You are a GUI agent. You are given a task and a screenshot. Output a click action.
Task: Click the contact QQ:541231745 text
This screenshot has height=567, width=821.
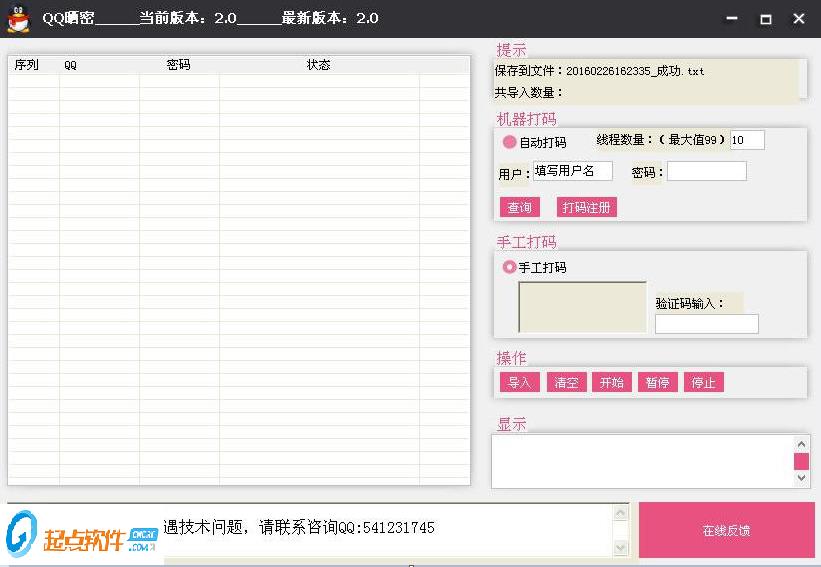pyautogui.click(x=386, y=527)
